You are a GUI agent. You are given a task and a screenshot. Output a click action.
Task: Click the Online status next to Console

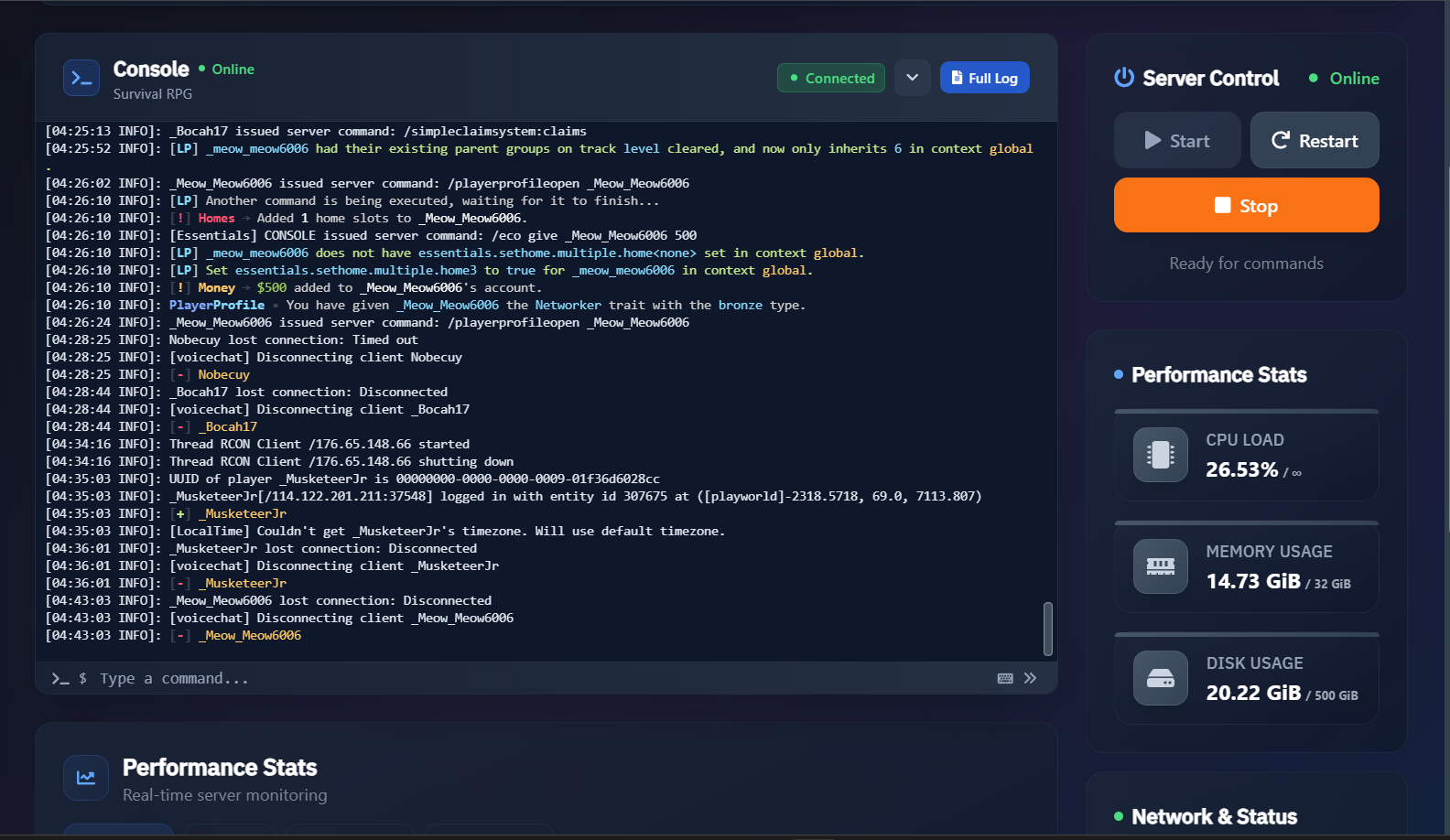(x=227, y=70)
